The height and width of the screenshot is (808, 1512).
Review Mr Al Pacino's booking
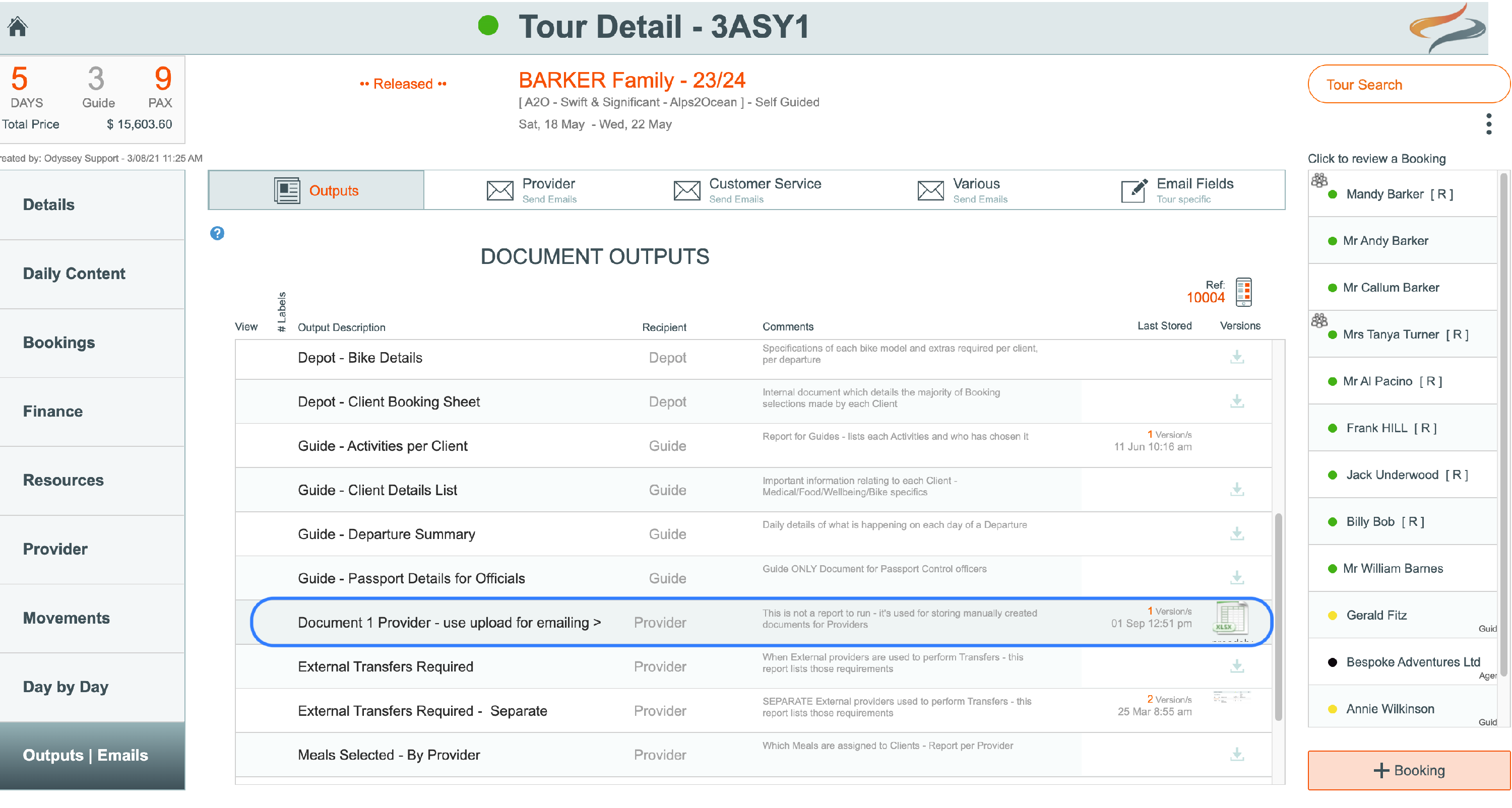(1403, 381)
